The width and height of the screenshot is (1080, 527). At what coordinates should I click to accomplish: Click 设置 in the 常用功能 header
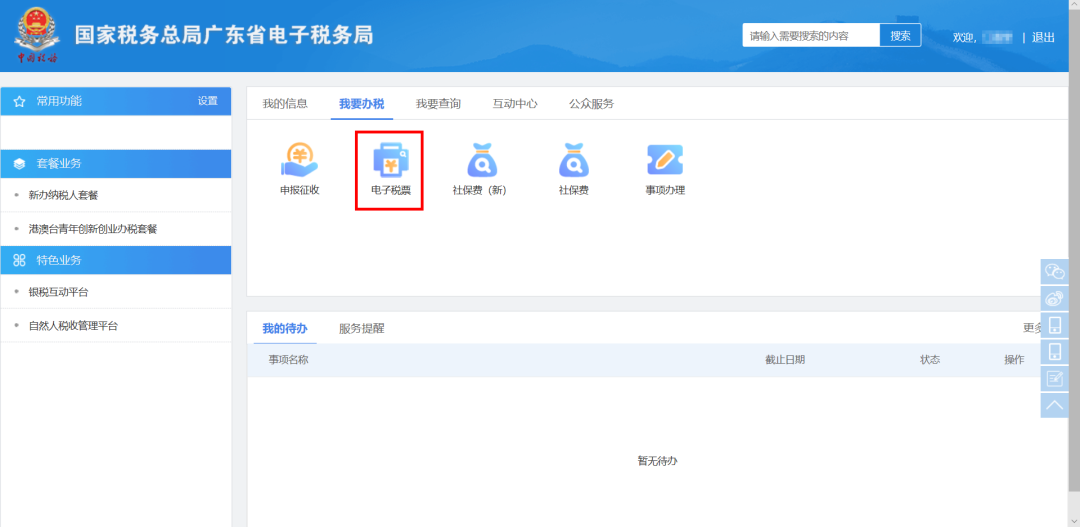pyautogui.click(x=207, y=101)
